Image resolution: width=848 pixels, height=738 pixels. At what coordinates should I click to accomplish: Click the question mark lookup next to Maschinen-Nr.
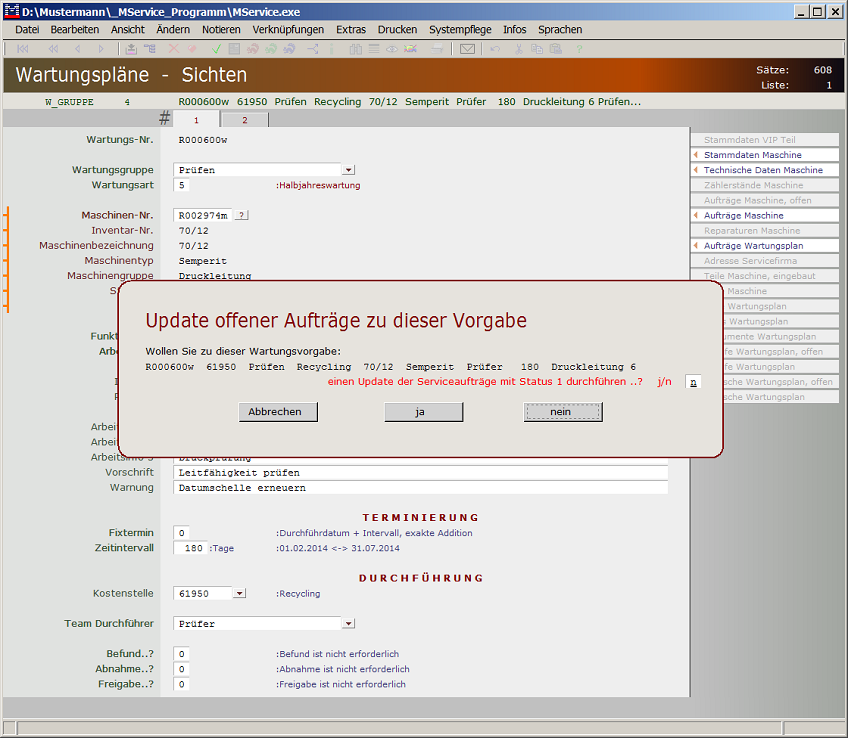pos(242,215)
